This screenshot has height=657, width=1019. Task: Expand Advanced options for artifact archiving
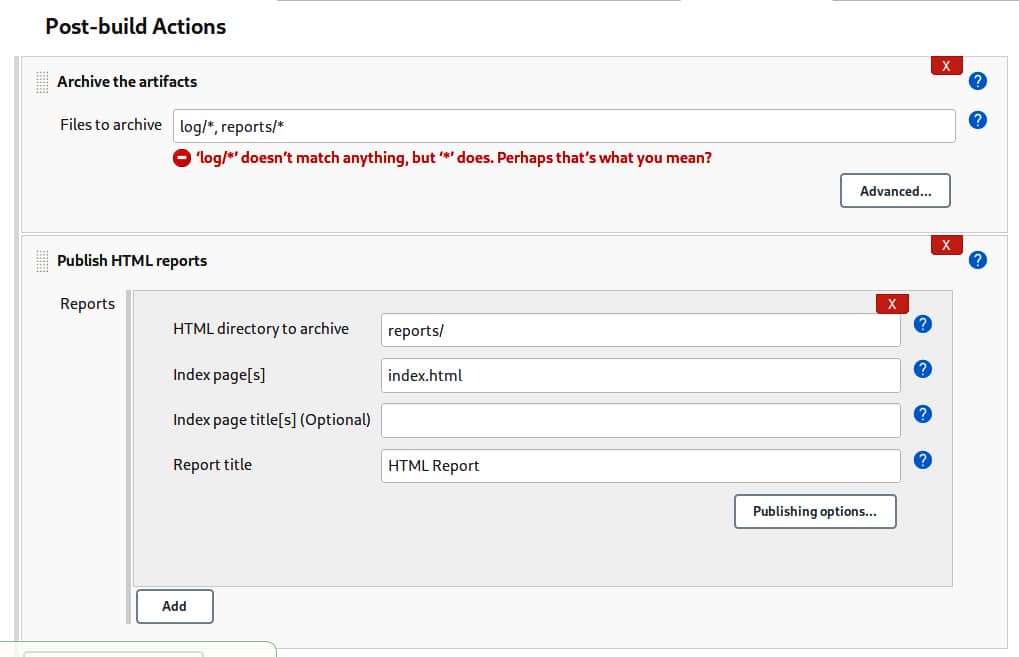tap(895, 191)
